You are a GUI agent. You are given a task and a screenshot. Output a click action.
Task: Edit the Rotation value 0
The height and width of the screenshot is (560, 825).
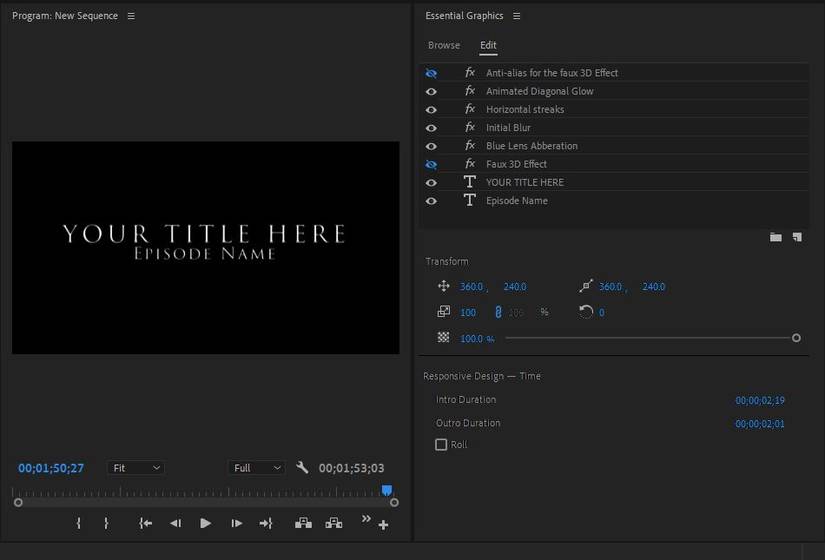click(601, 313)
